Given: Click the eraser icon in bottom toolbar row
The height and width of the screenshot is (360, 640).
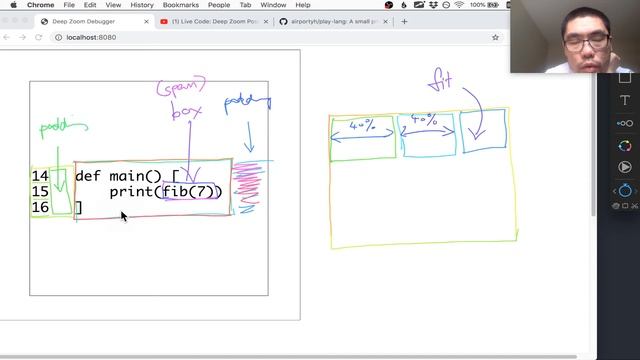Looking at the screenshot, I should point(616,206).
